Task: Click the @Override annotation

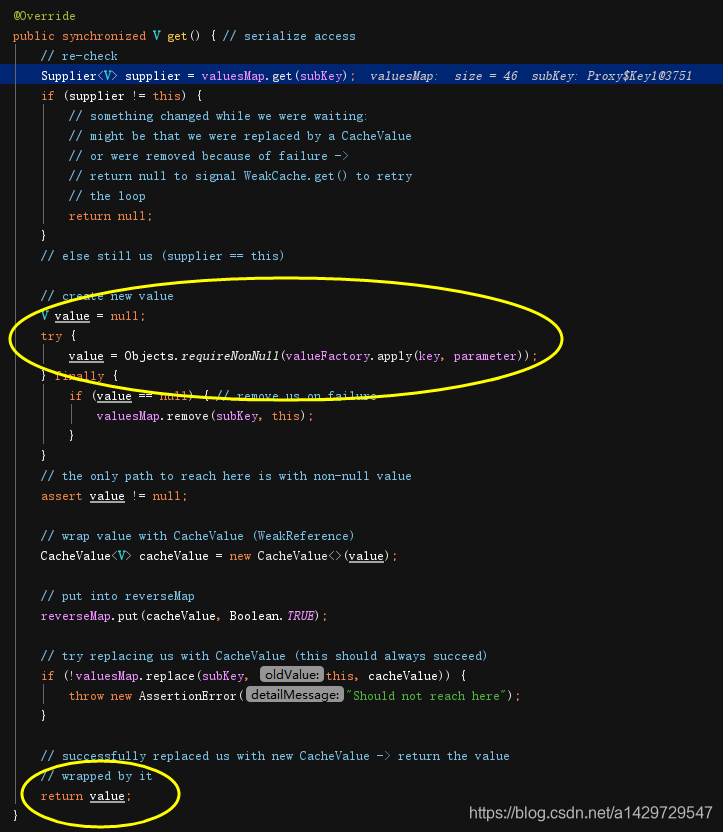Action: [45, 16]
